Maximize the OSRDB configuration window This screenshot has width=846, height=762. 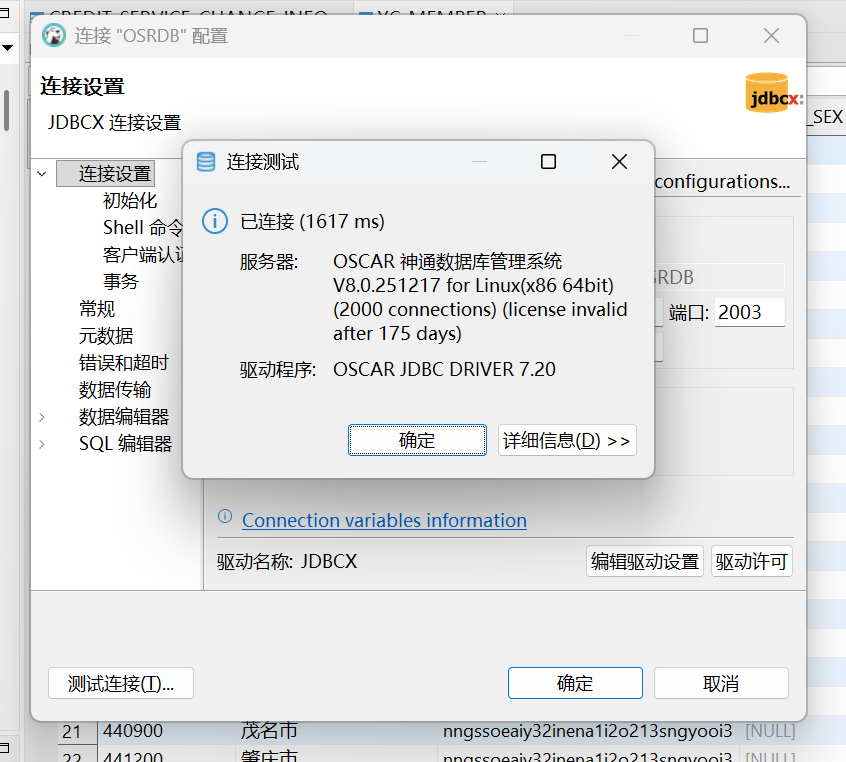pos(700,36)
